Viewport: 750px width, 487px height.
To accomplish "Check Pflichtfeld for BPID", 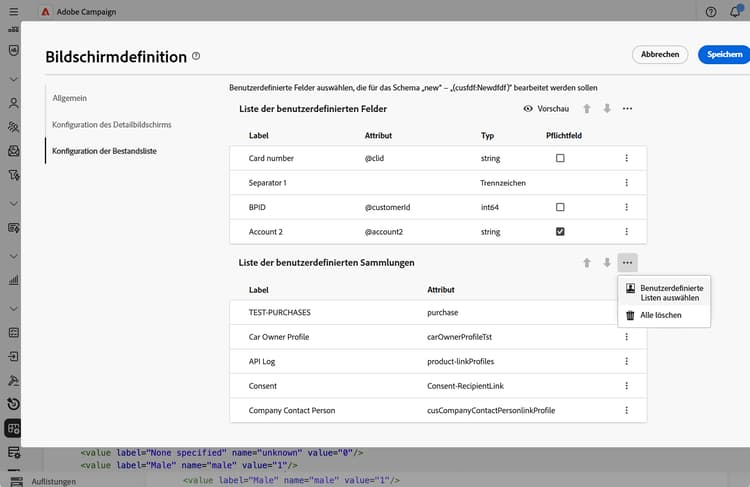I will 560,207.
